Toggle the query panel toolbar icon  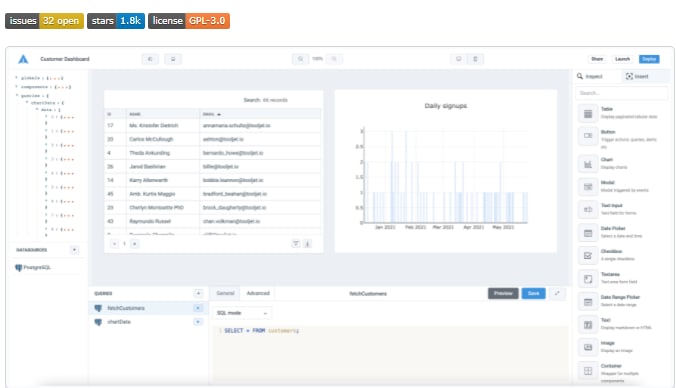coord(173,59)
